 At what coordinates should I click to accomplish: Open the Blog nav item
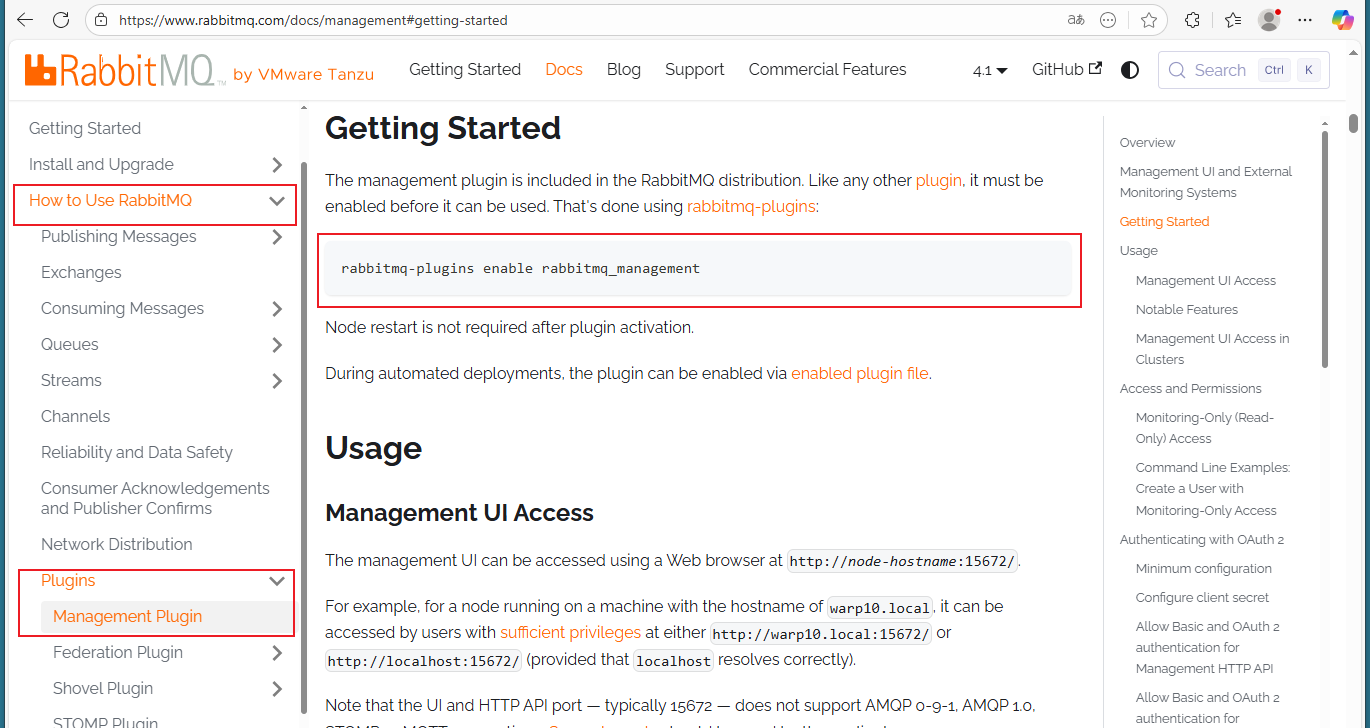(623, 69)
